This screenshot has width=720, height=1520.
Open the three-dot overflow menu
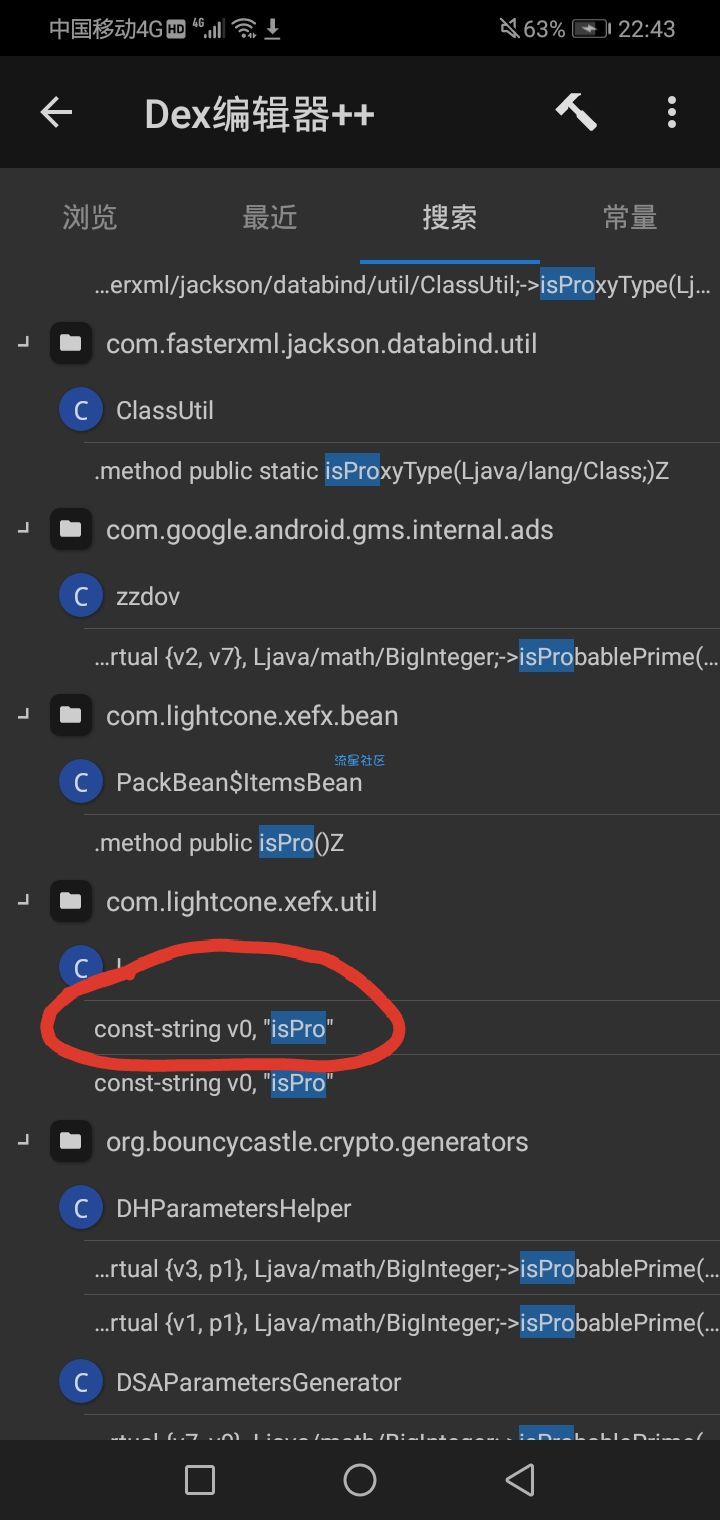(x=671, y=113)
